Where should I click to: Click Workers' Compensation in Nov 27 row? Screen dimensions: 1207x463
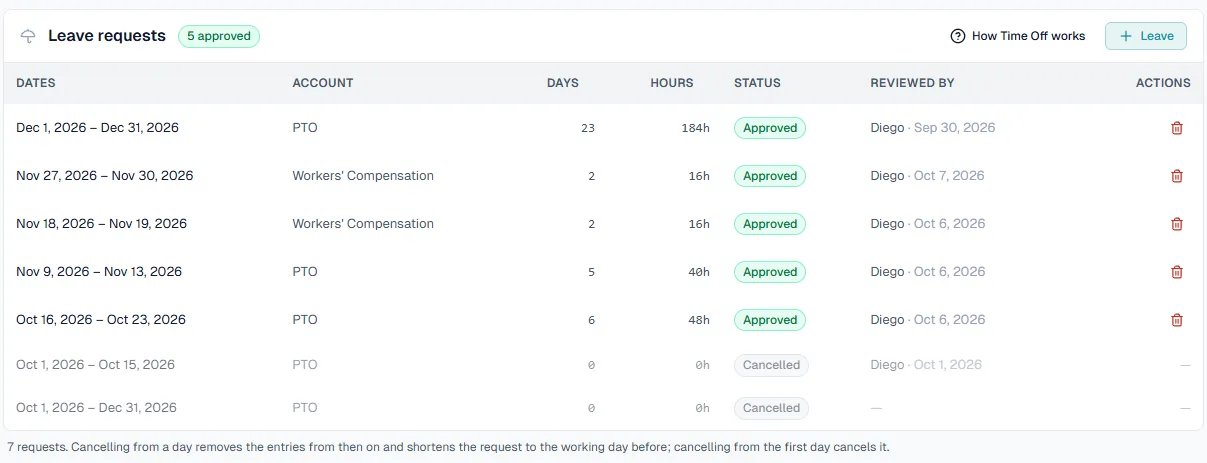pos(363,176)
